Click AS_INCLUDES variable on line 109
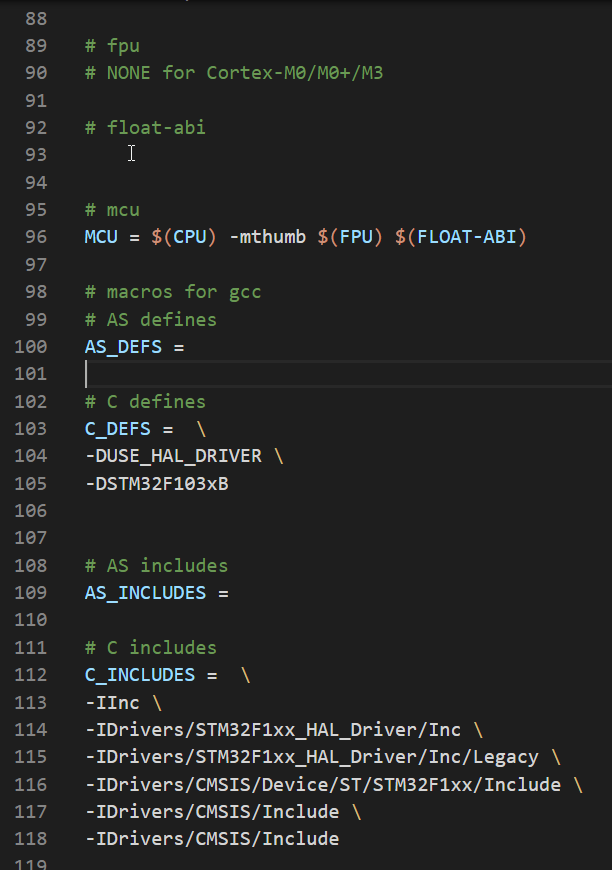 pyautogui.click(x=145, y=593)
